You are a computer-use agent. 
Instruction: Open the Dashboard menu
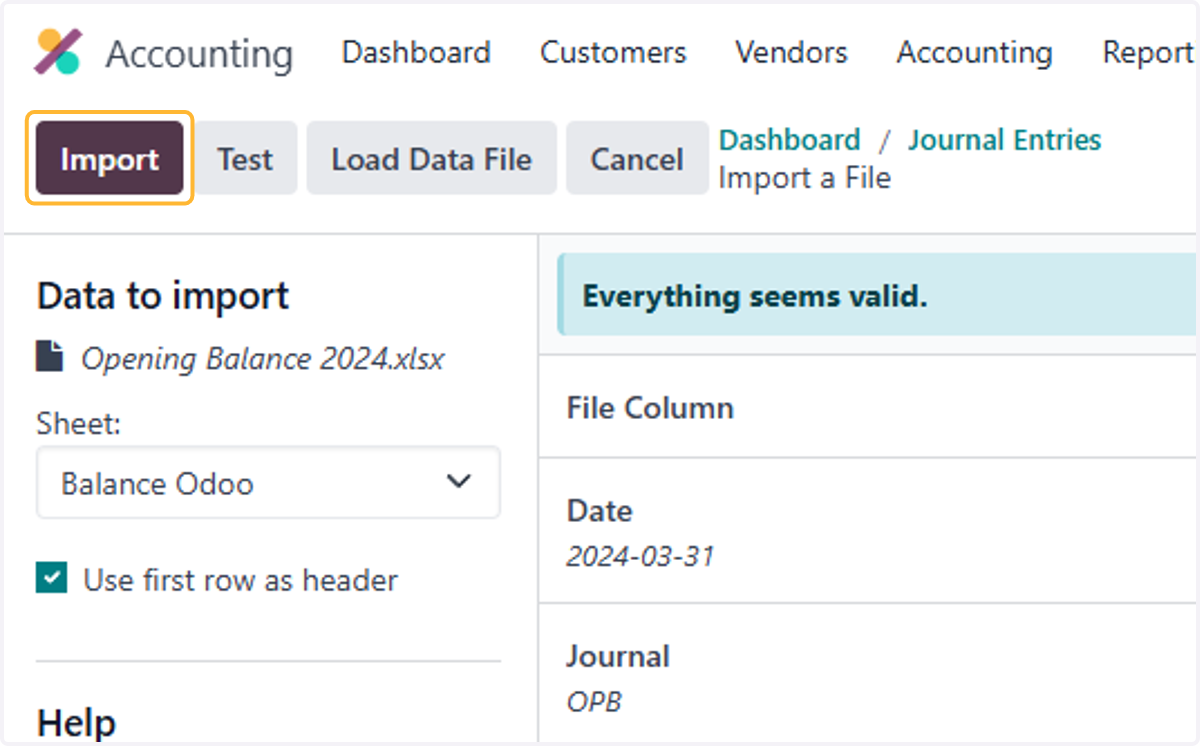(x=416, y=52)
